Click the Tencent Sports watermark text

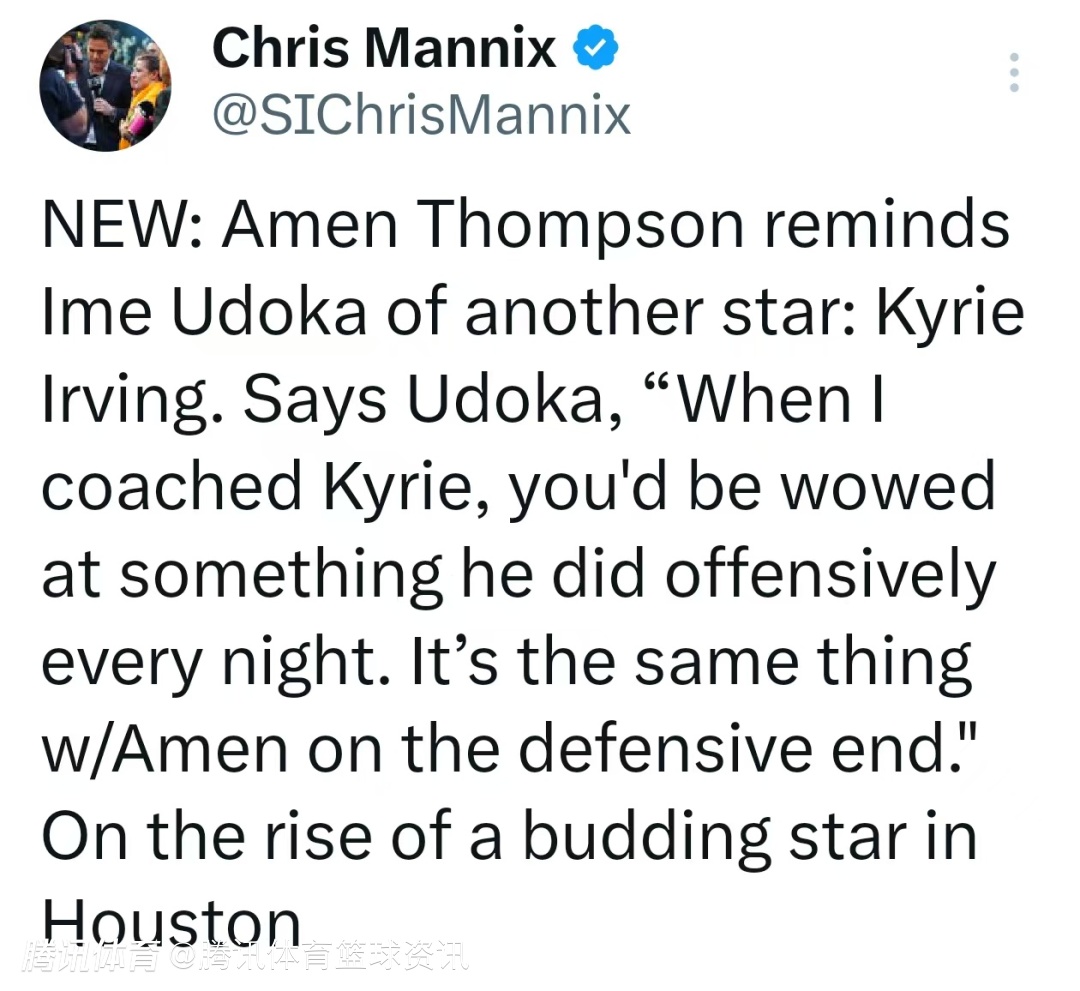[250, 957]
